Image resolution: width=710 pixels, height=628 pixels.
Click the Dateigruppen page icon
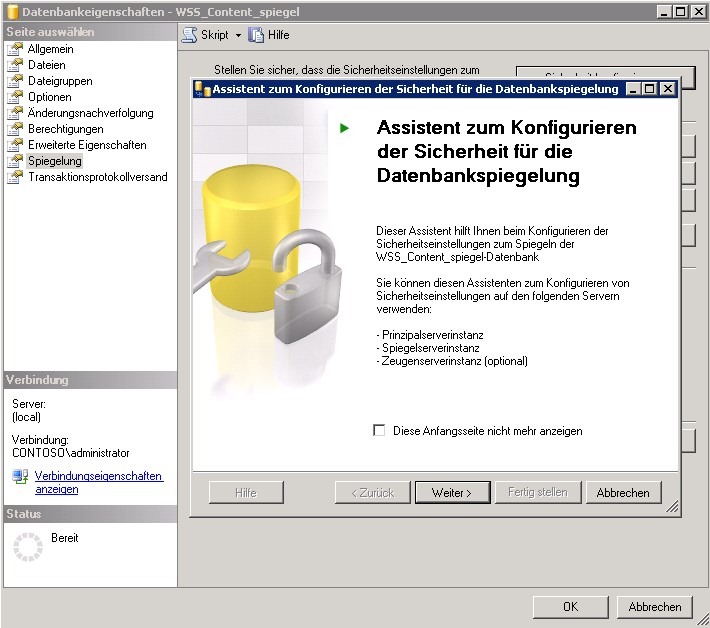point(15,81)
